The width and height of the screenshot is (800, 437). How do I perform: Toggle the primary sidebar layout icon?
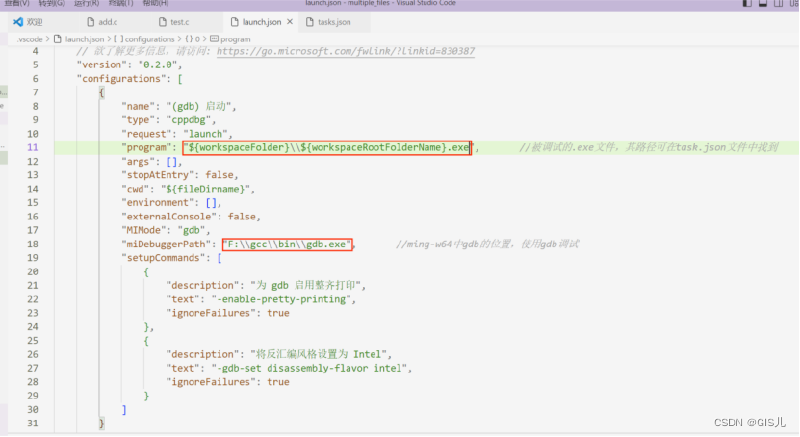click(x=747, y=3)
